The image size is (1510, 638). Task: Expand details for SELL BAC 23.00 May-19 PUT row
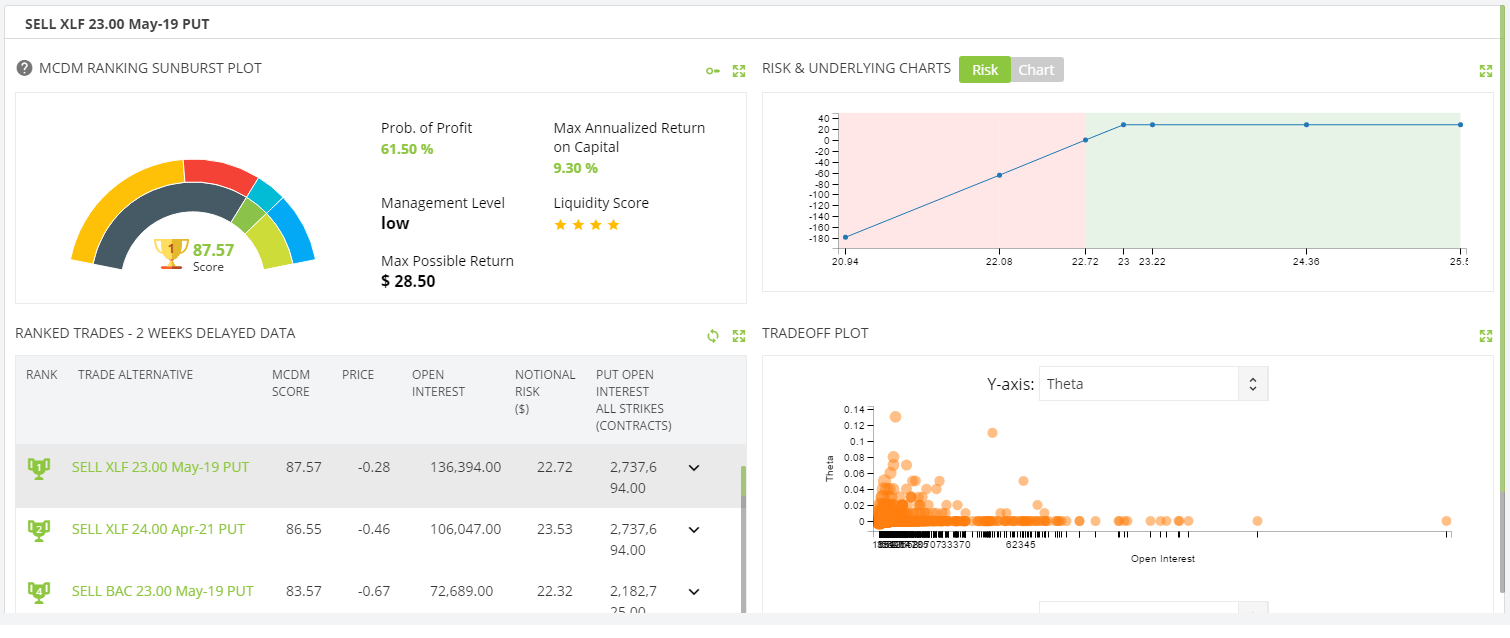click(x=694, y=591)
